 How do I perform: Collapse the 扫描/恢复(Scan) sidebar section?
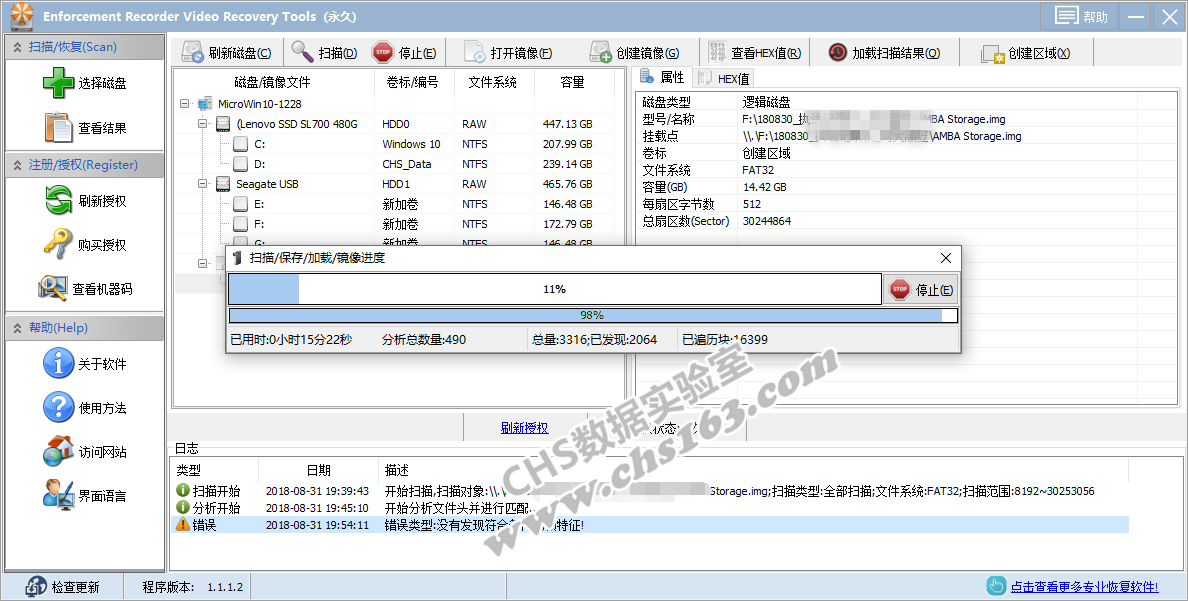click(17, 47)
